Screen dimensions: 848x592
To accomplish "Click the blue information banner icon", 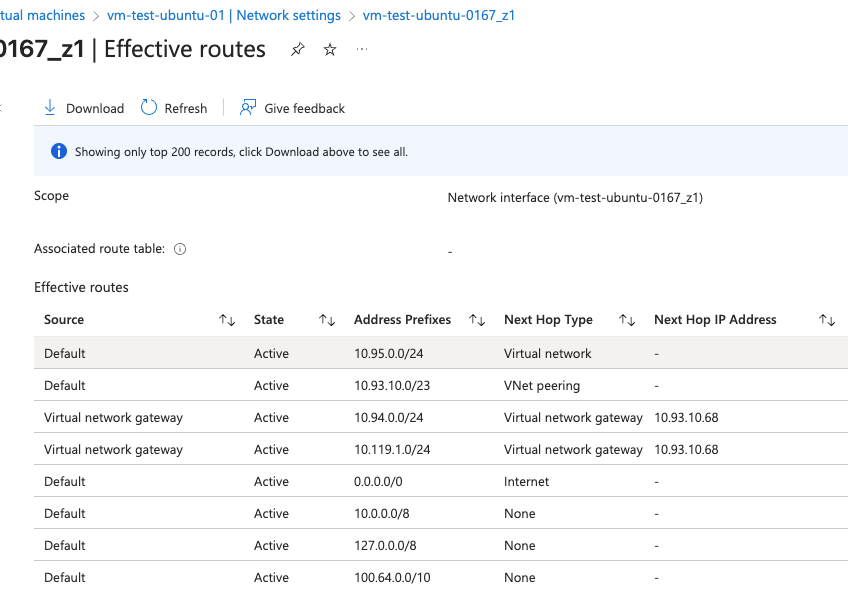I will (x=59, y=151).
